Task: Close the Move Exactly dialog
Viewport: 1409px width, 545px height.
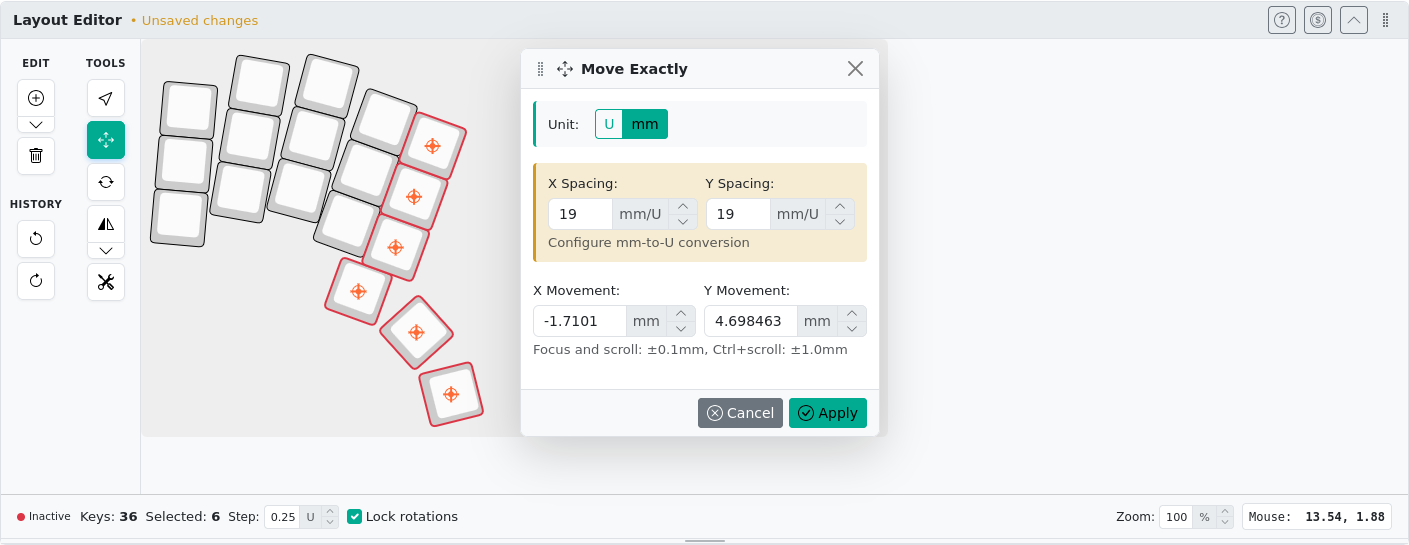Action: (x=855, y=69)
